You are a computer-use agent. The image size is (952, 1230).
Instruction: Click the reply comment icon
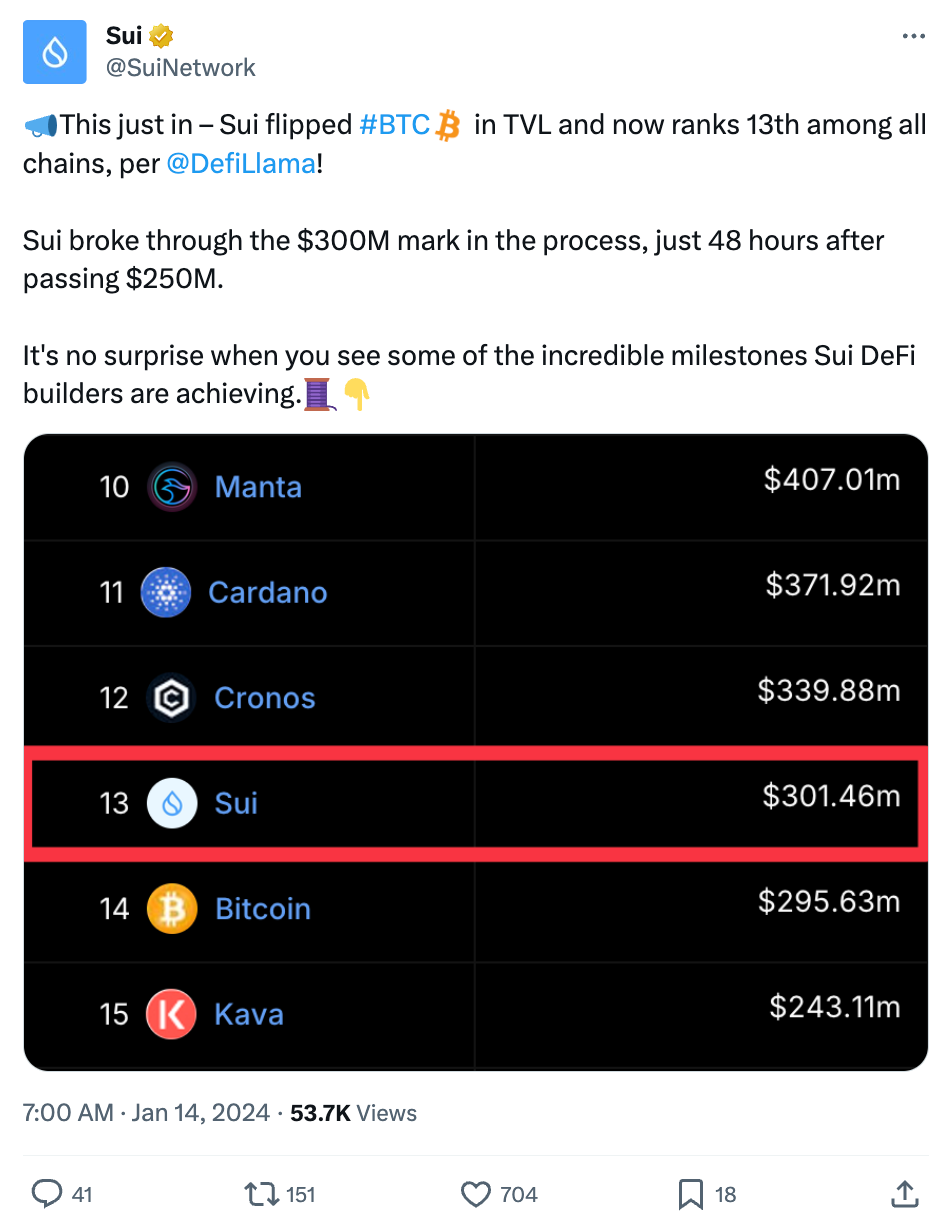point(48,1193)
